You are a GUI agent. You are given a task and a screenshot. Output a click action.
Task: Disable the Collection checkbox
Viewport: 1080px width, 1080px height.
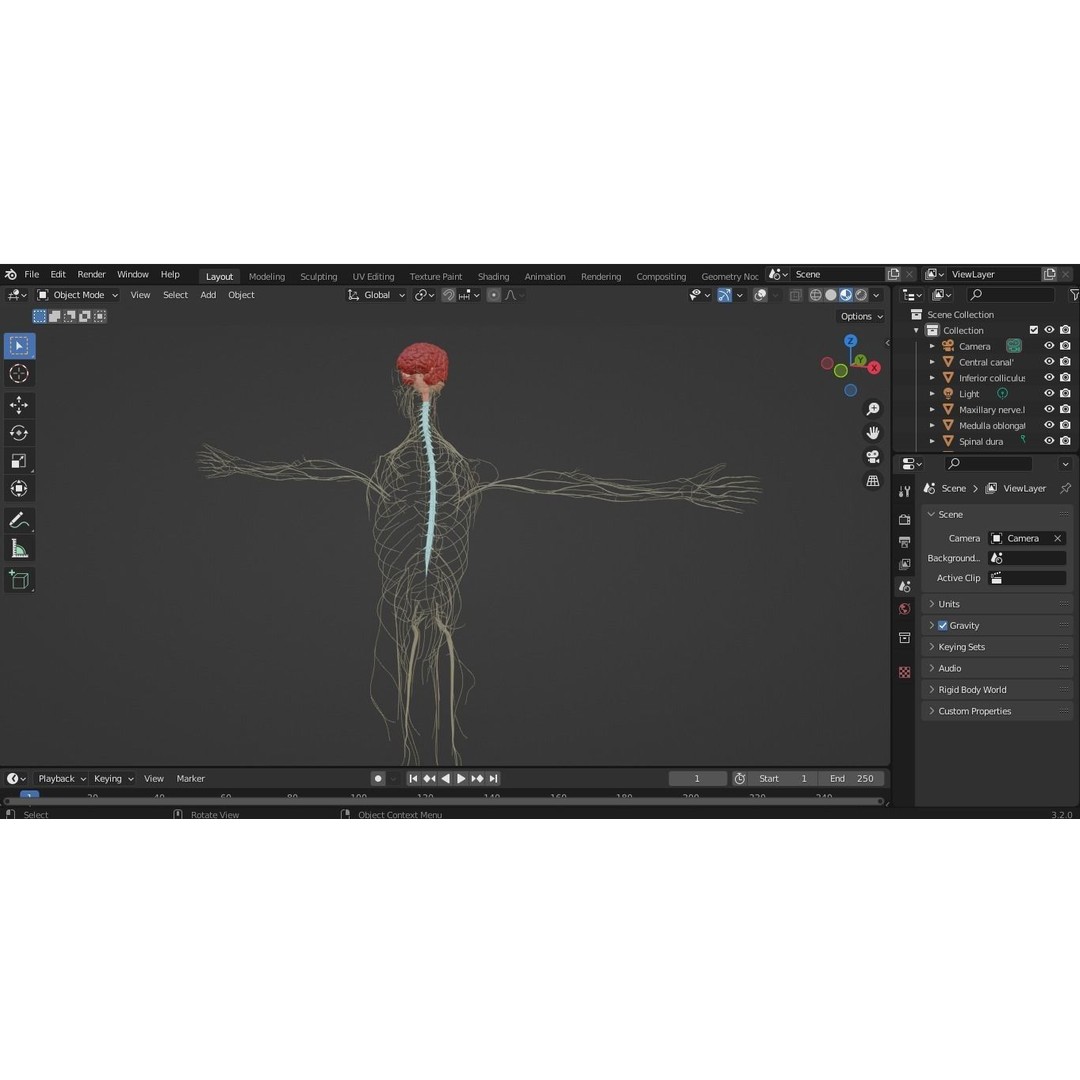[x=1034, y=330]
